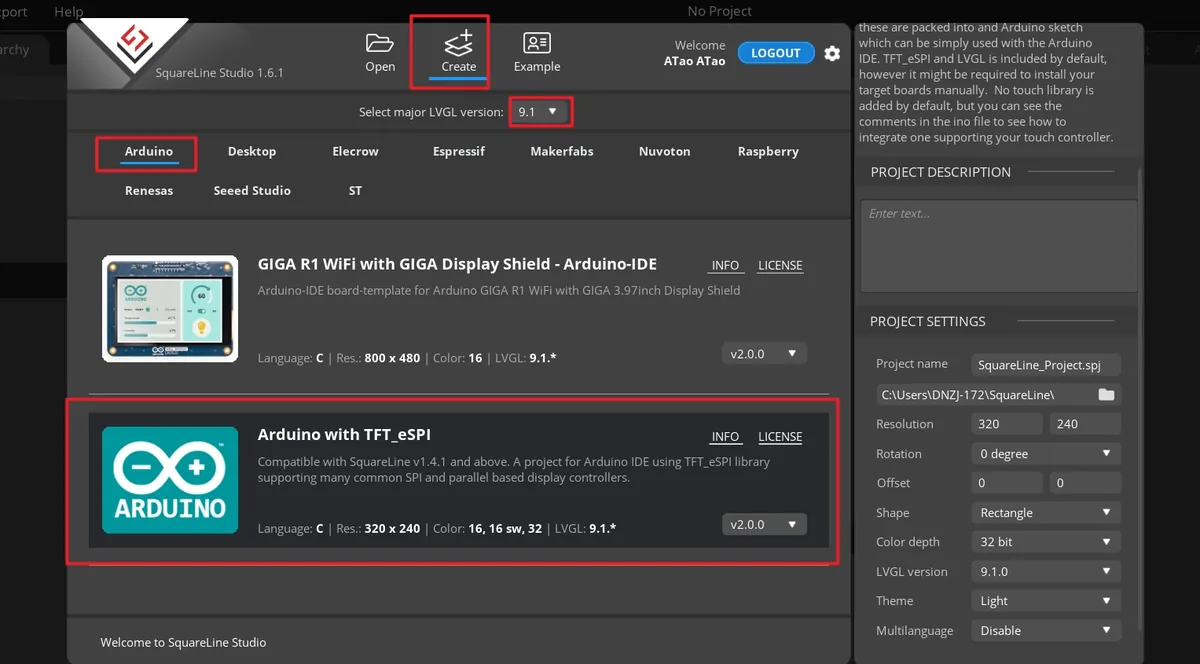Viewport: 1200px width, 664px height.
Task: Open settings with the gear icon
Action: pos(832,53)
